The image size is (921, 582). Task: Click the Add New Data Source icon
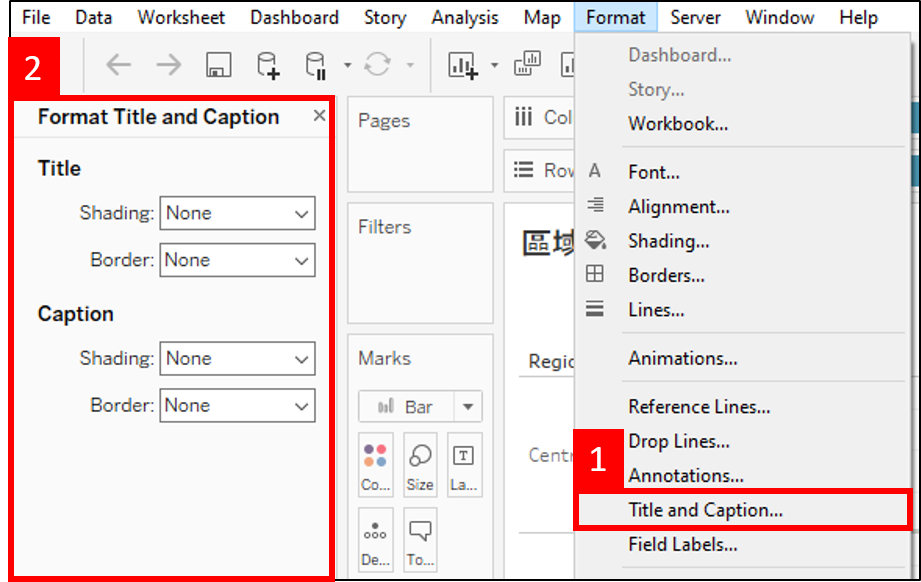(268, 66)
